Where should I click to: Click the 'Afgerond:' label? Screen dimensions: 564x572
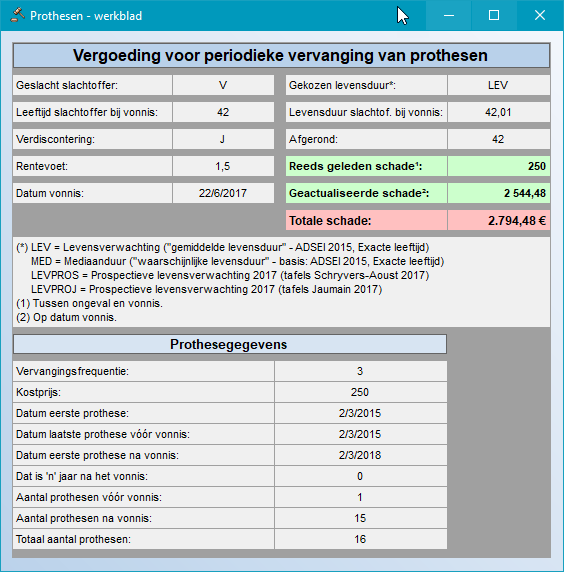tap(366, 139)
